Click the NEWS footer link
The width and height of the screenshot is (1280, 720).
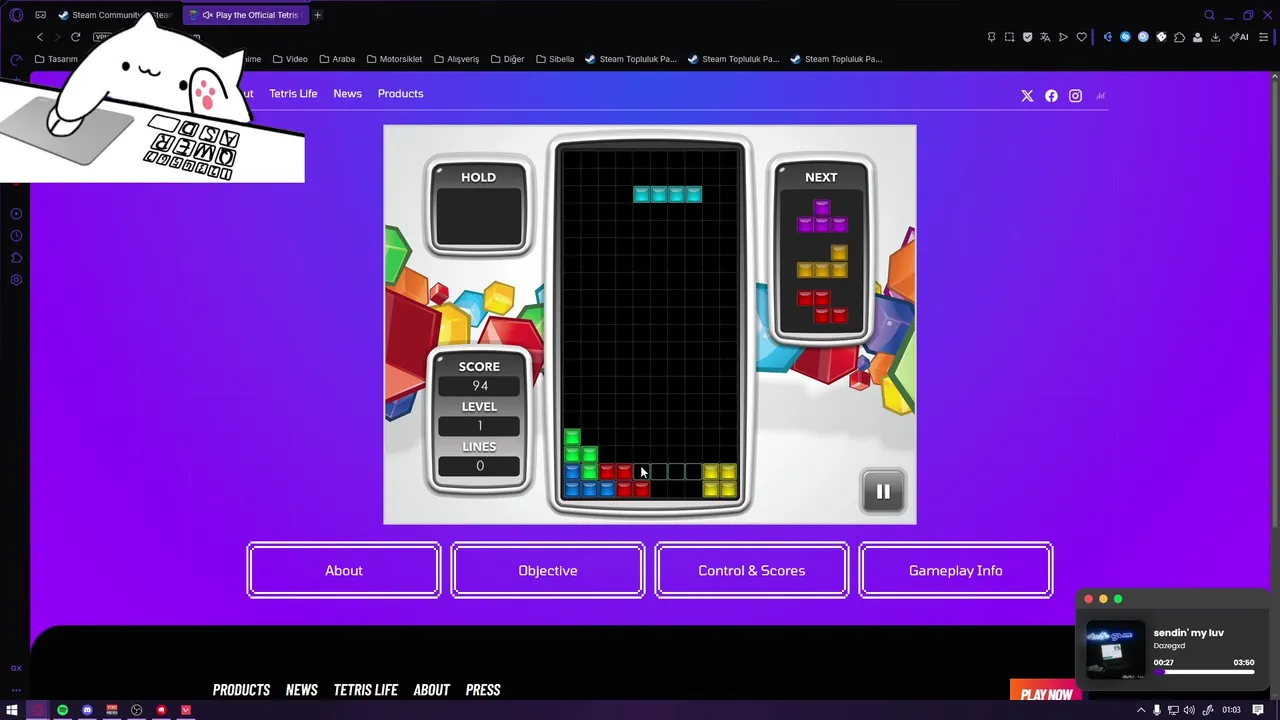pyautogui.click(x=301, y=690)
